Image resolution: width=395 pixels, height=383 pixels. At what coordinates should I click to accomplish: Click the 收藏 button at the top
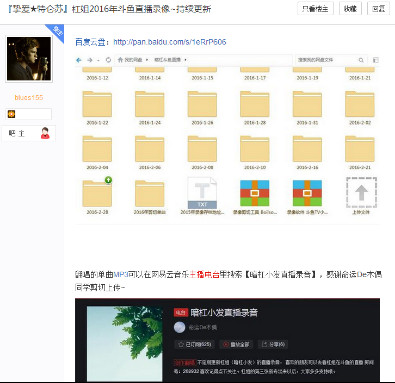tap(350, 9)
